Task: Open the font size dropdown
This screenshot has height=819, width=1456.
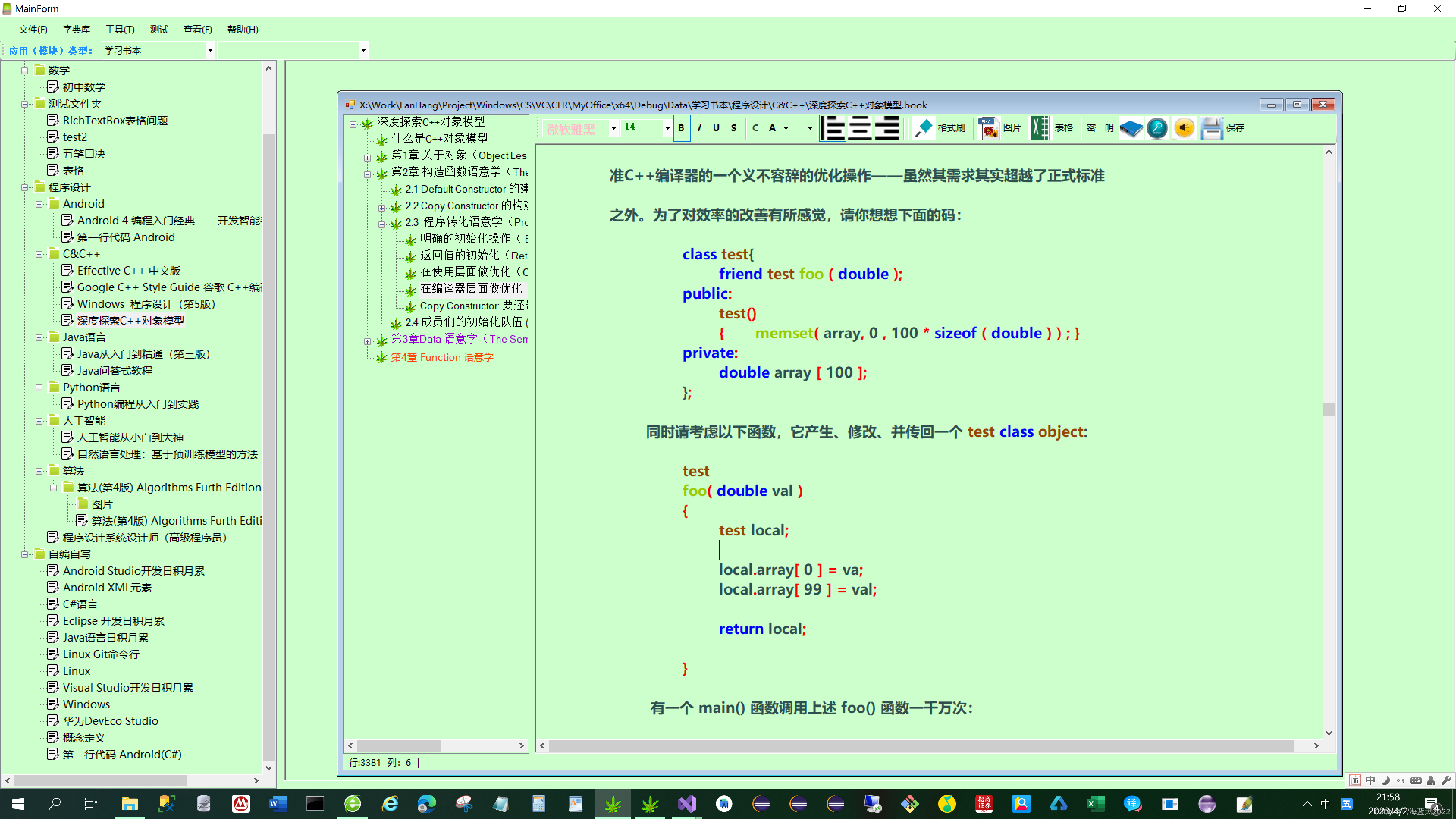Action: 667,128
